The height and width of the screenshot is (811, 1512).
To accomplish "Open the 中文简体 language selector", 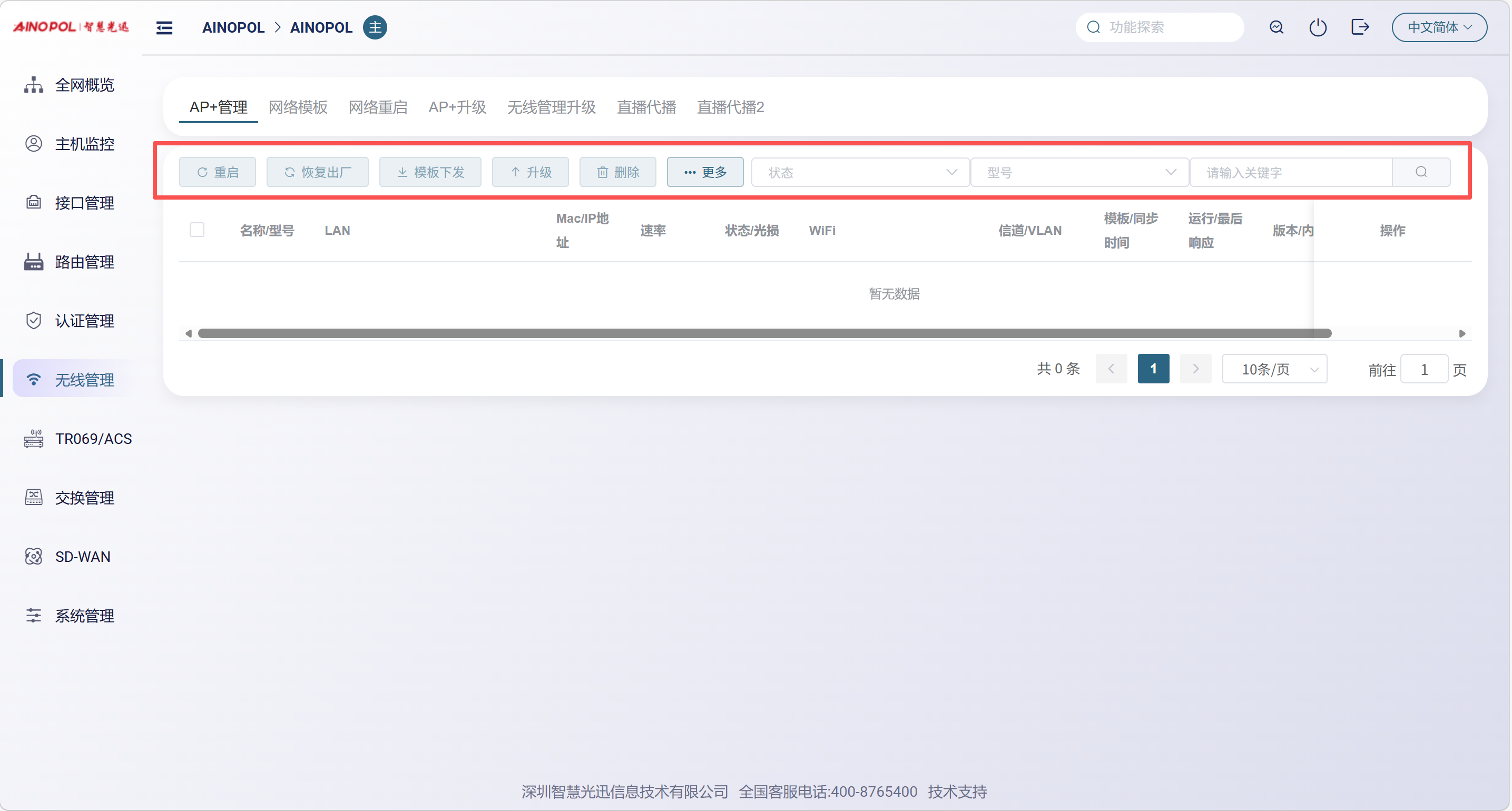I will pos(1439,27).
